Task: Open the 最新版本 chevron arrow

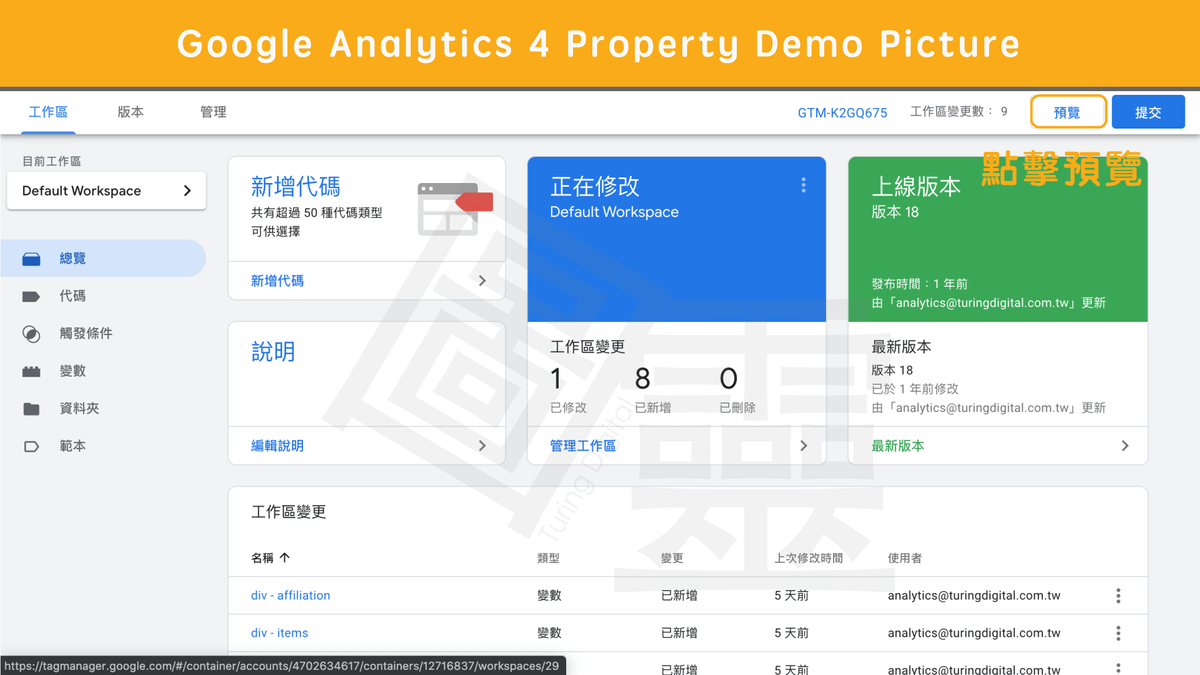Action: tap(1124, 446)
